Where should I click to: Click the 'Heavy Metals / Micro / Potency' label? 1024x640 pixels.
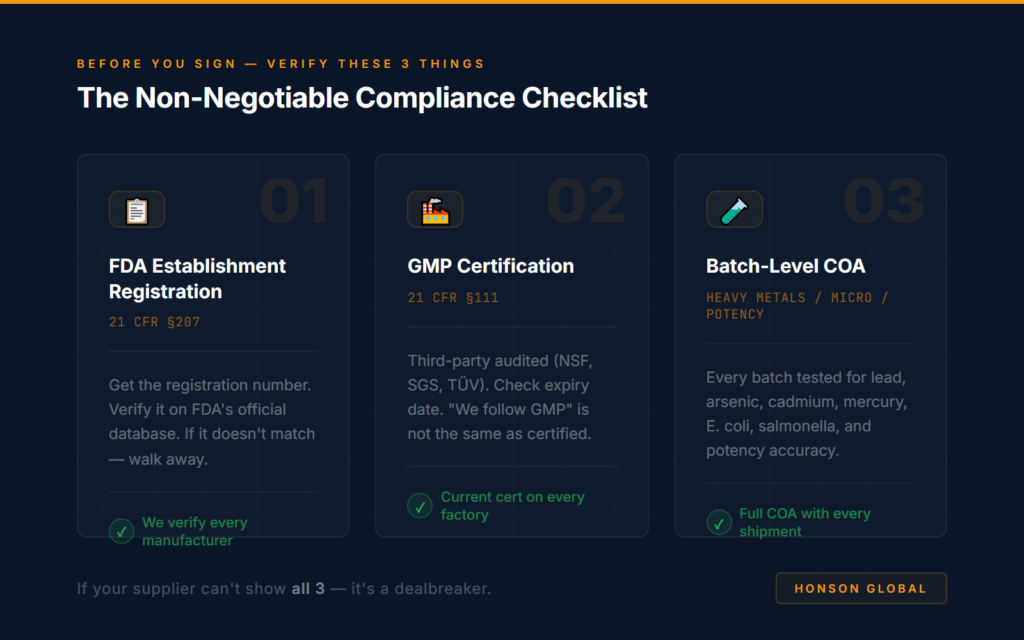[797, 305]
